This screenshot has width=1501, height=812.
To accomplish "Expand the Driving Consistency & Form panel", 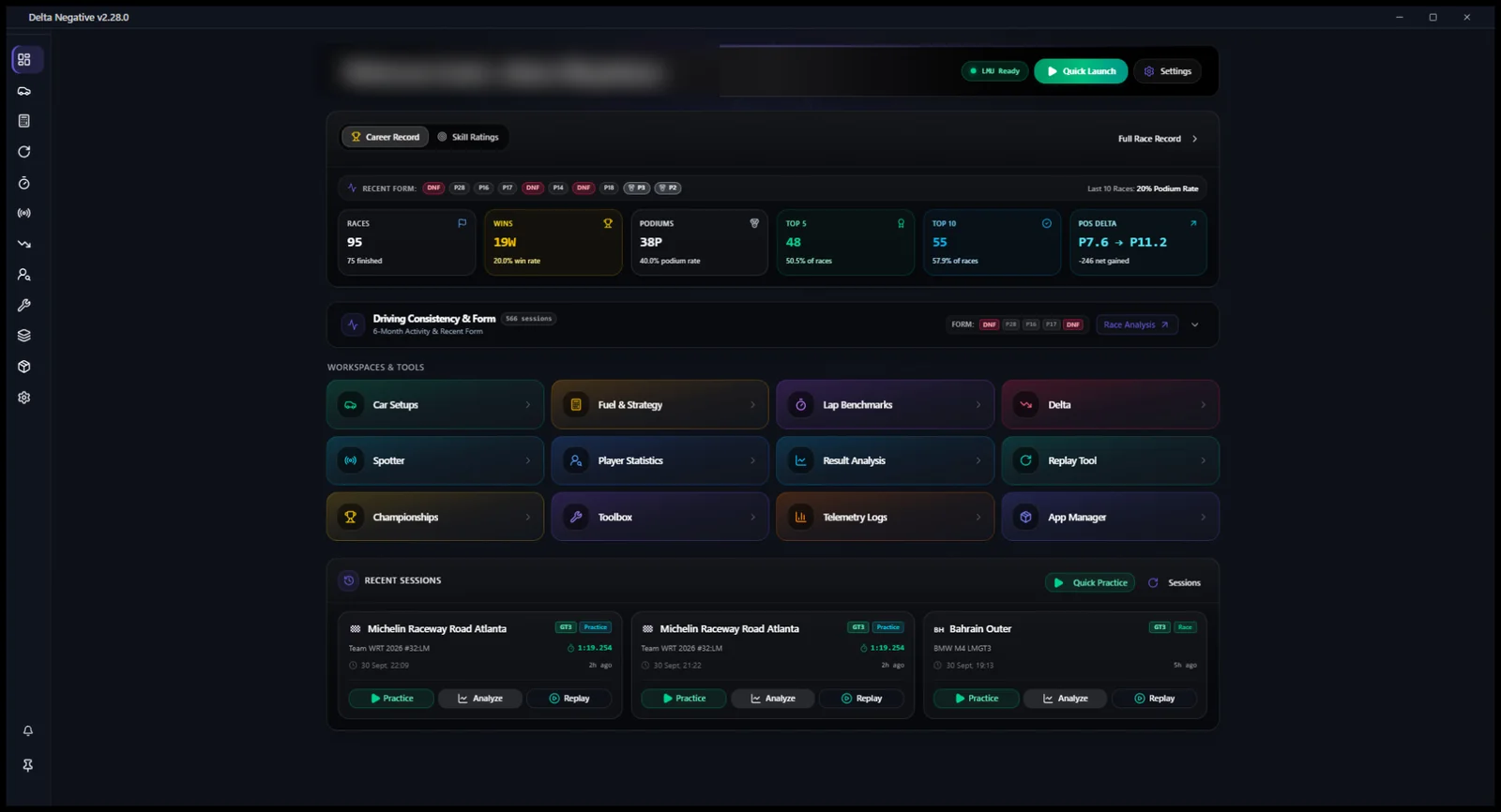I will (1195, 324).
